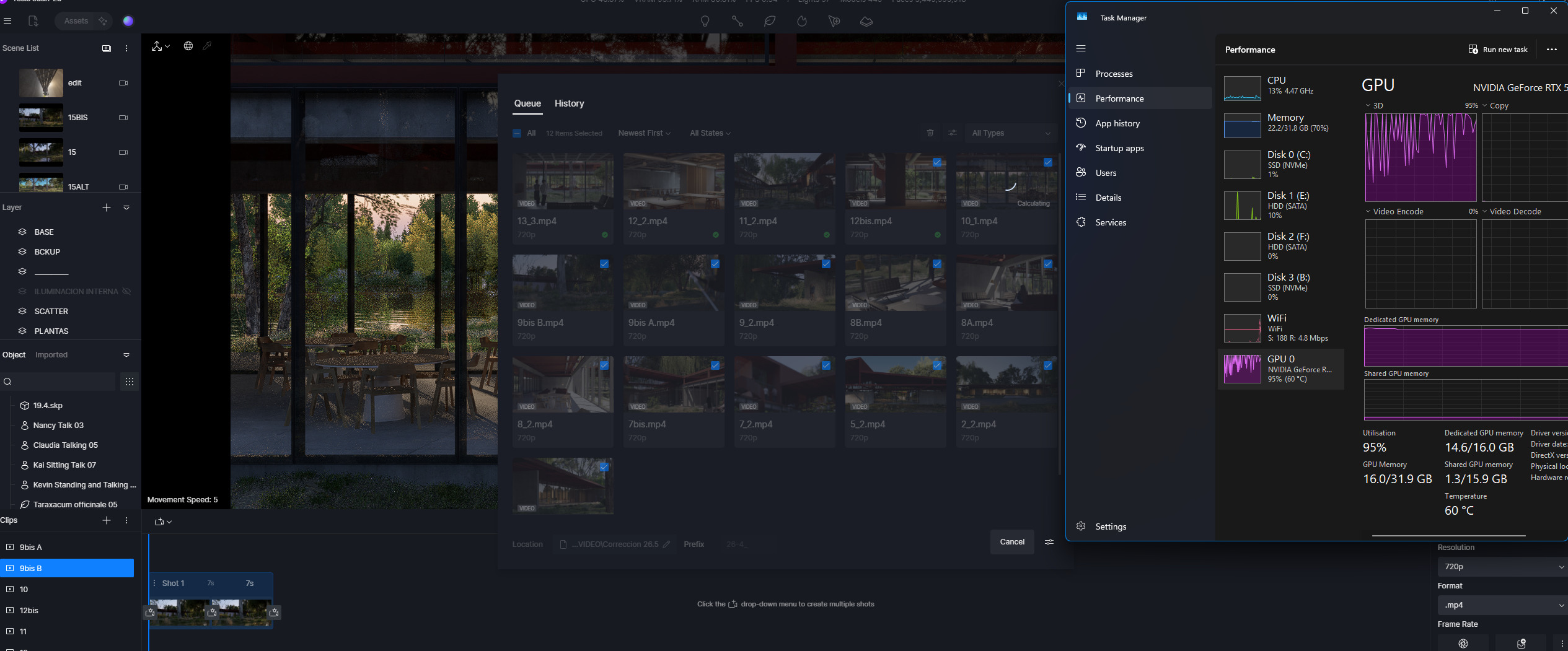Select the leaf vegetation tool icon
This screenshot has width=1568, height=651.
coord(770,21)
